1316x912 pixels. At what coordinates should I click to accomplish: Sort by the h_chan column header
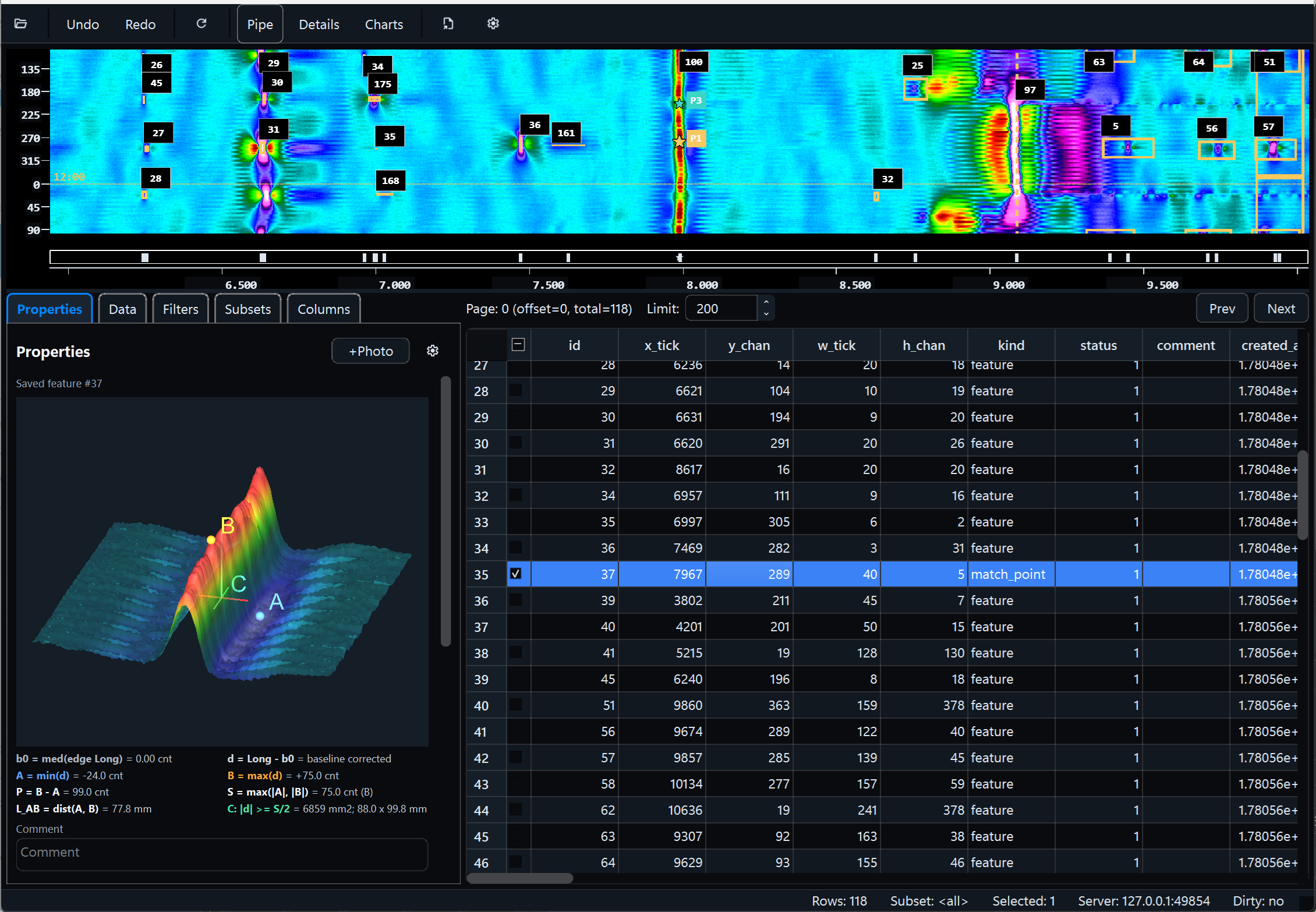coord(924,345)
